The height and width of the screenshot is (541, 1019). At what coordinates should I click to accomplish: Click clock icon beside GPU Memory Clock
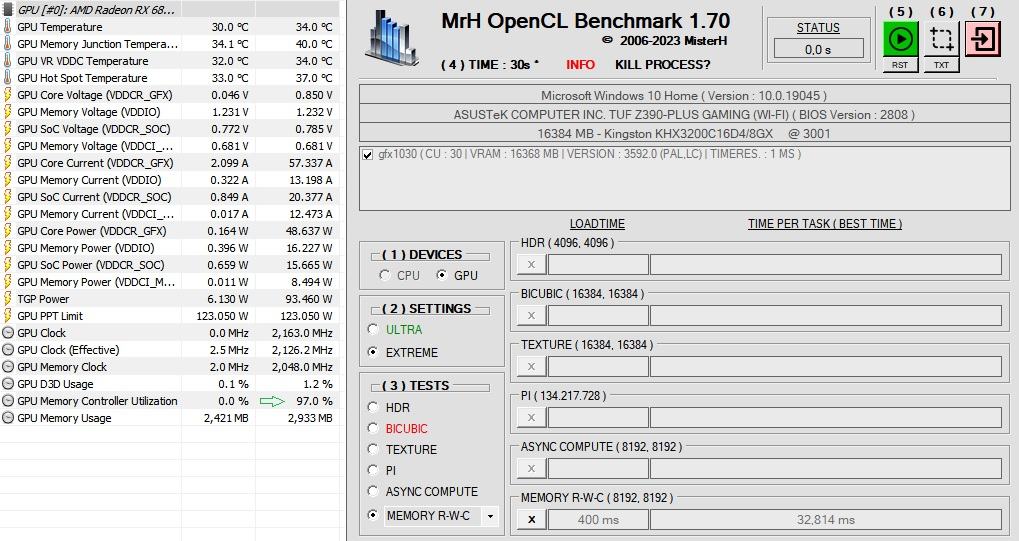[8, 367]
